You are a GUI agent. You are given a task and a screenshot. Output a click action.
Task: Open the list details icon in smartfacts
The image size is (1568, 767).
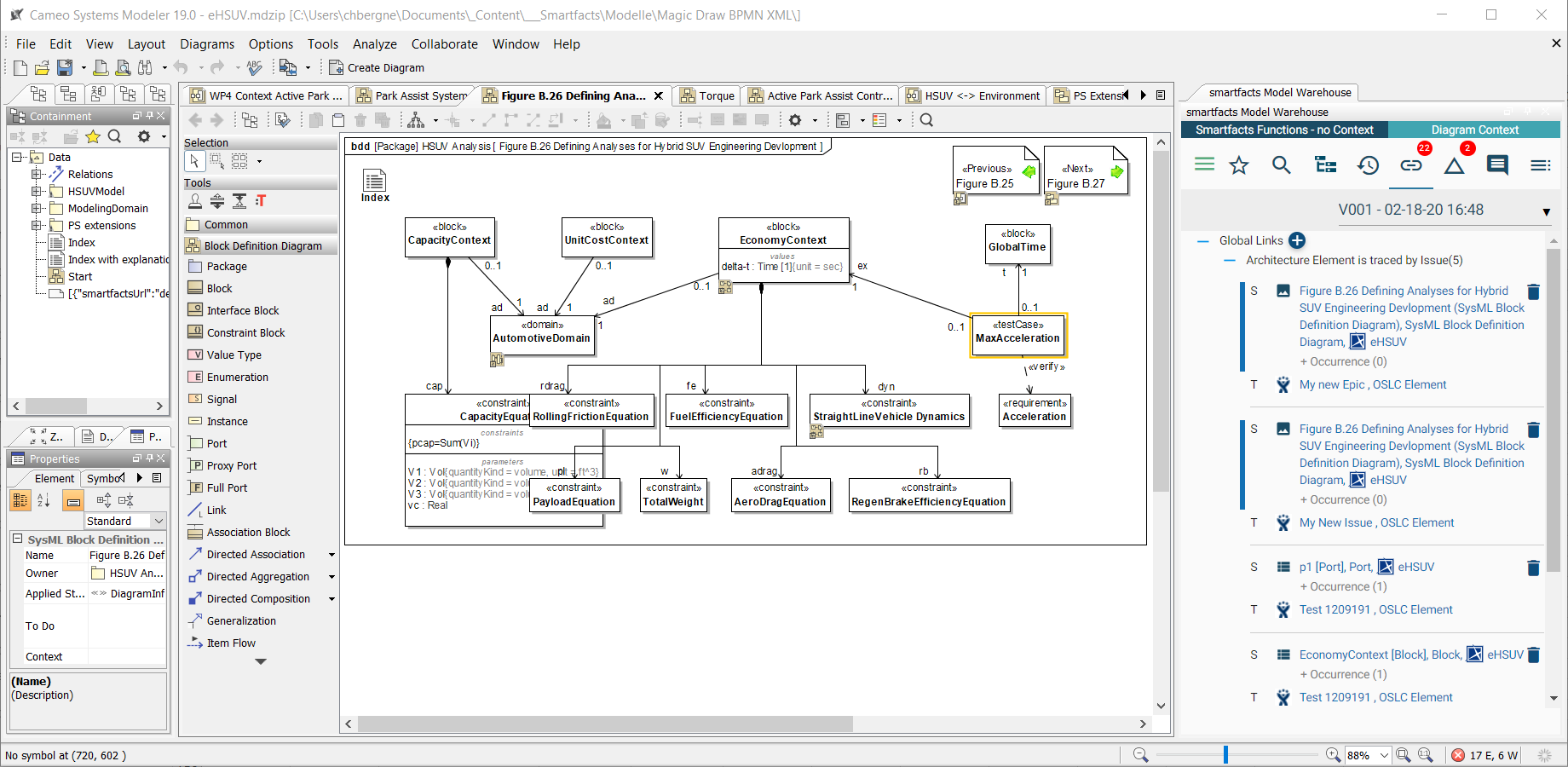point(1541,165)
